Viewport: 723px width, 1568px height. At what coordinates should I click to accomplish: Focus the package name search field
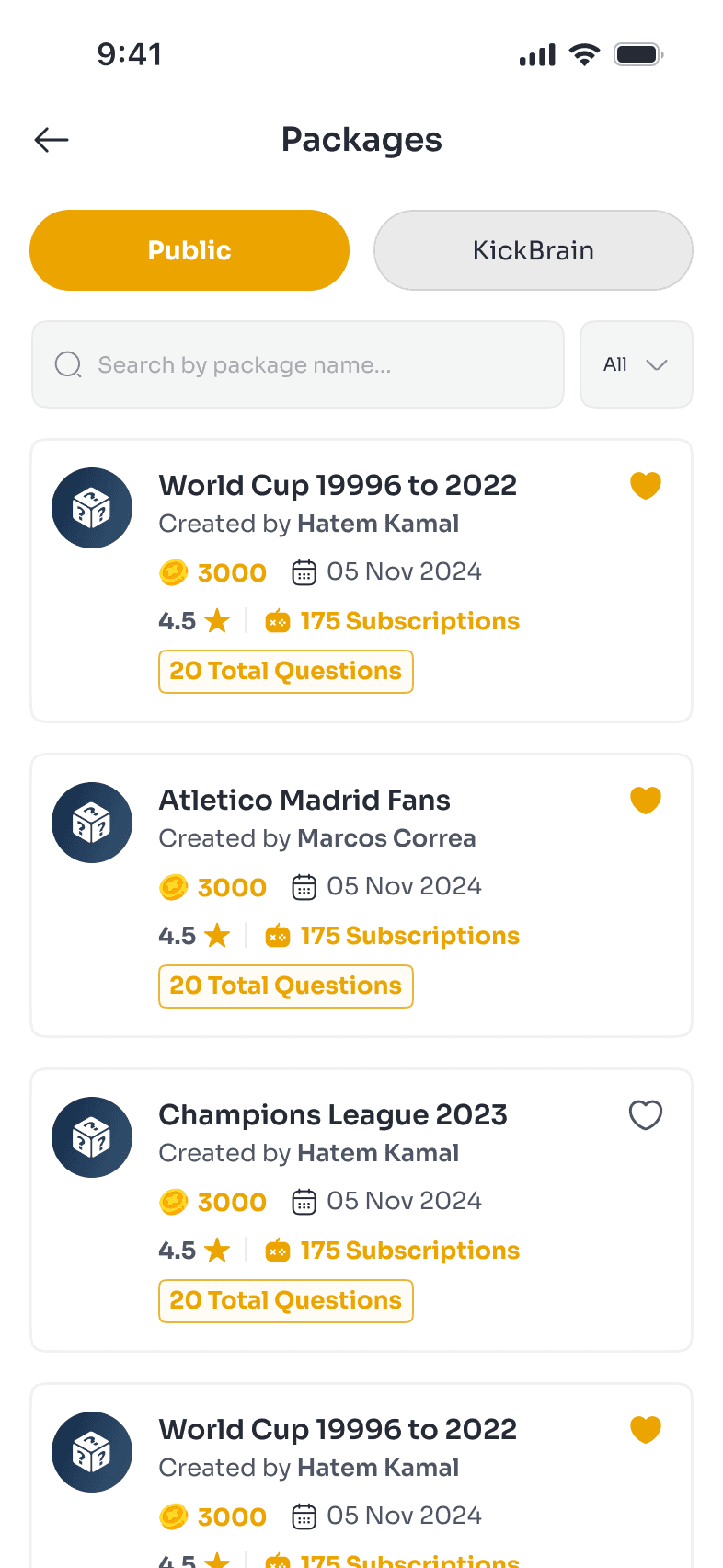coord(313,365)
